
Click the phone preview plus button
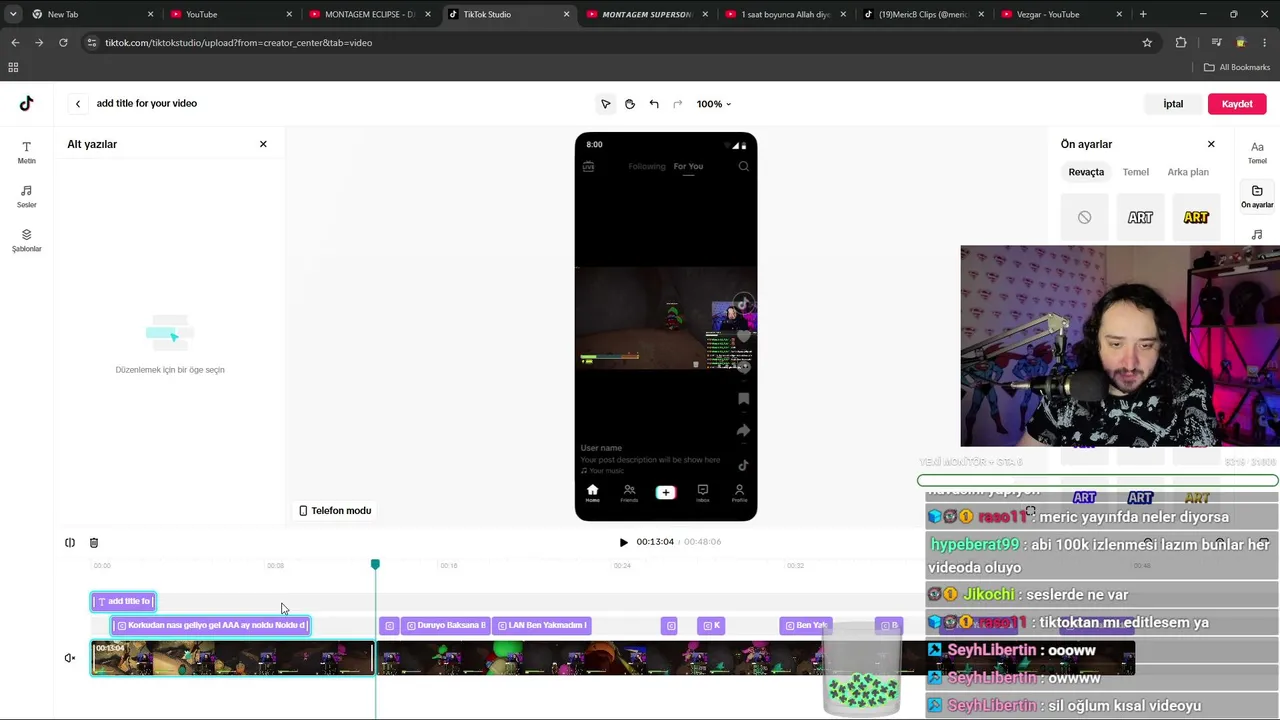[666, 492]
